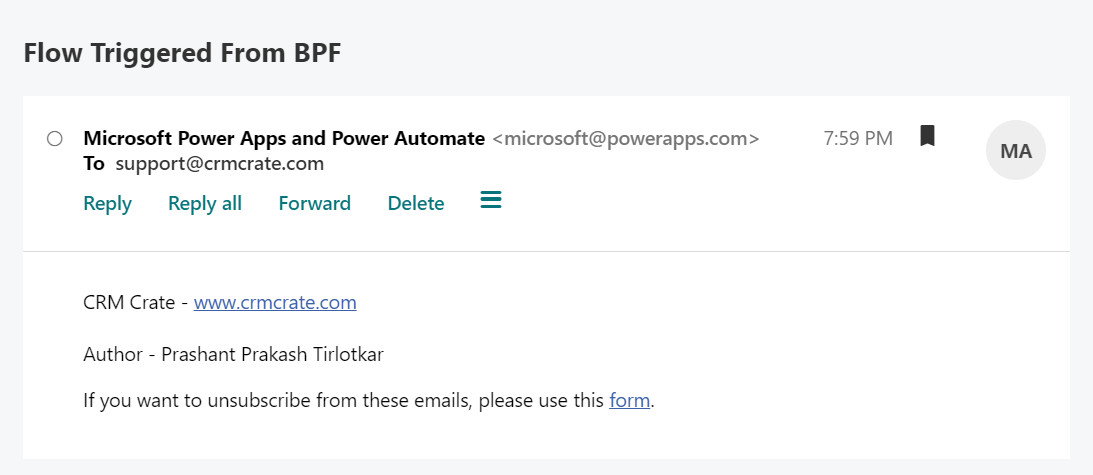Screen dimensions: 1093x475
Task: Click the Author Prashant Prakash Tirlotkar line
Action: click(x=235, y=353)
